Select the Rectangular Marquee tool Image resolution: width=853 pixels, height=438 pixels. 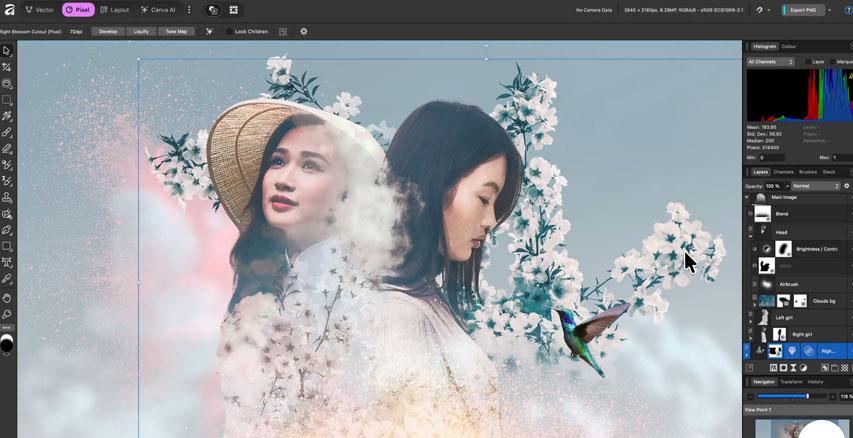point(7,100)
